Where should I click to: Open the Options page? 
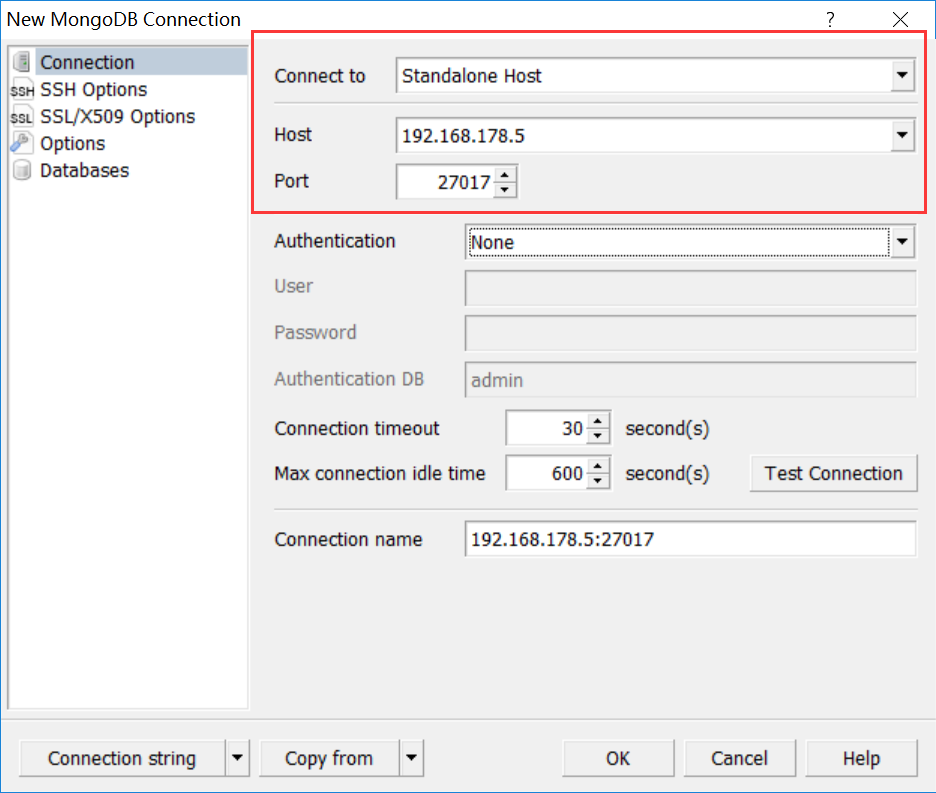click(72, 143)
